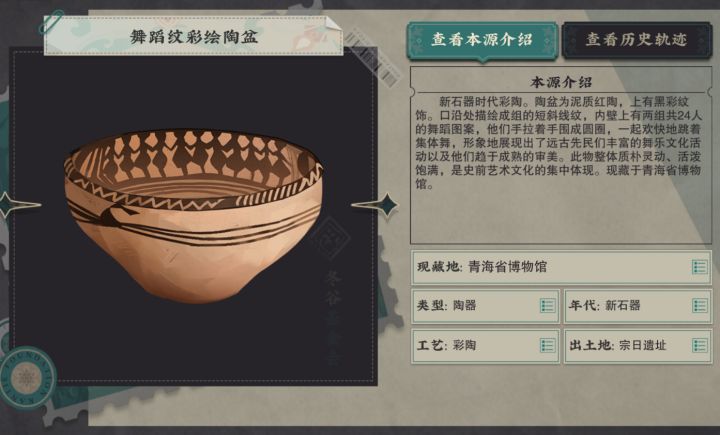720x435 pixels.
Task: Open the list icon for 类型 陶器
Action: (x=547, y=305)
